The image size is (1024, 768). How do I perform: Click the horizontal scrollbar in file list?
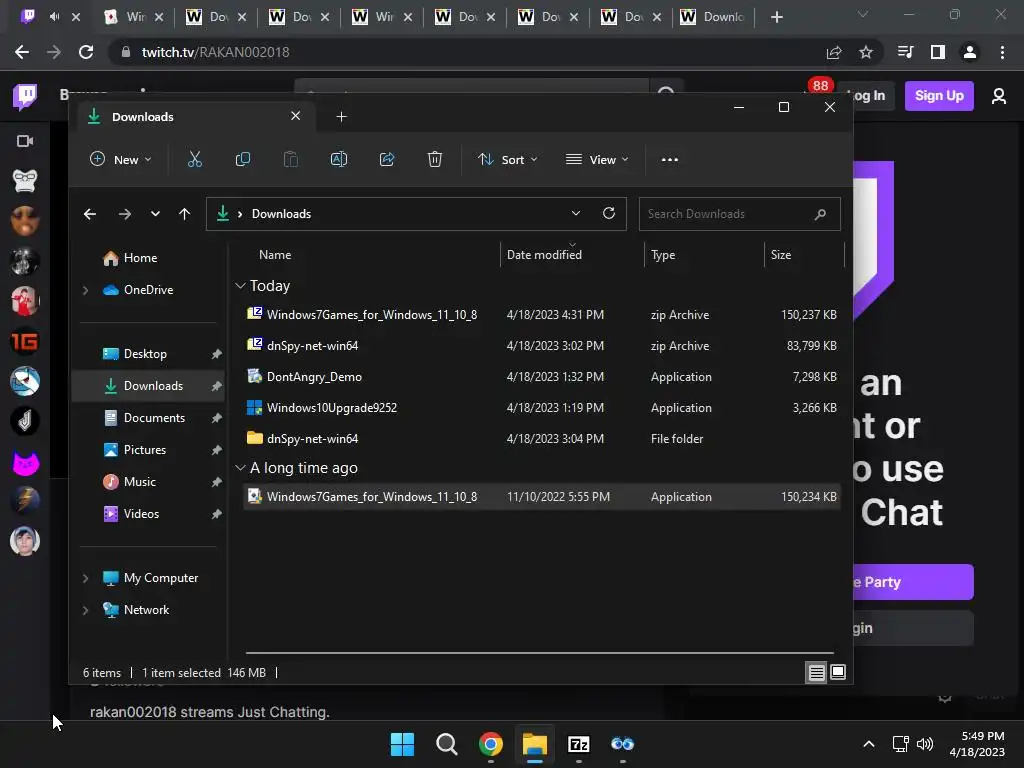(539, 652)
